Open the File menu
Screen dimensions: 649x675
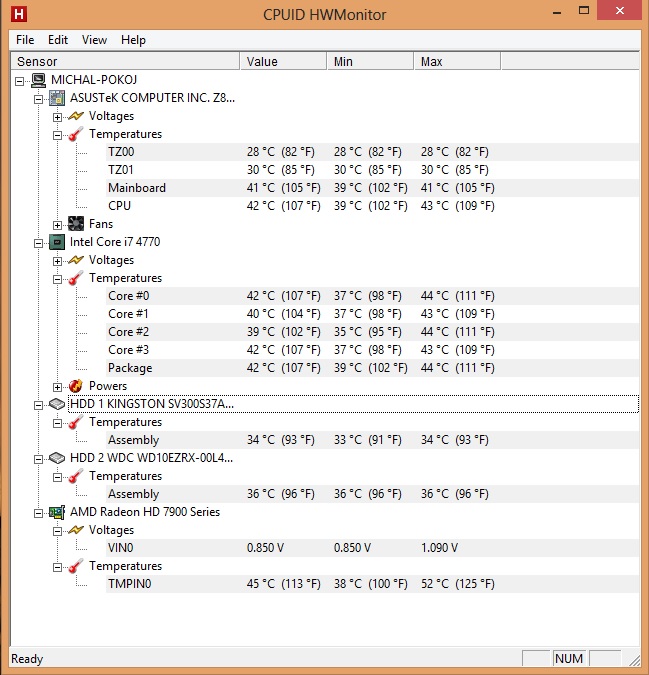point(25,40)
